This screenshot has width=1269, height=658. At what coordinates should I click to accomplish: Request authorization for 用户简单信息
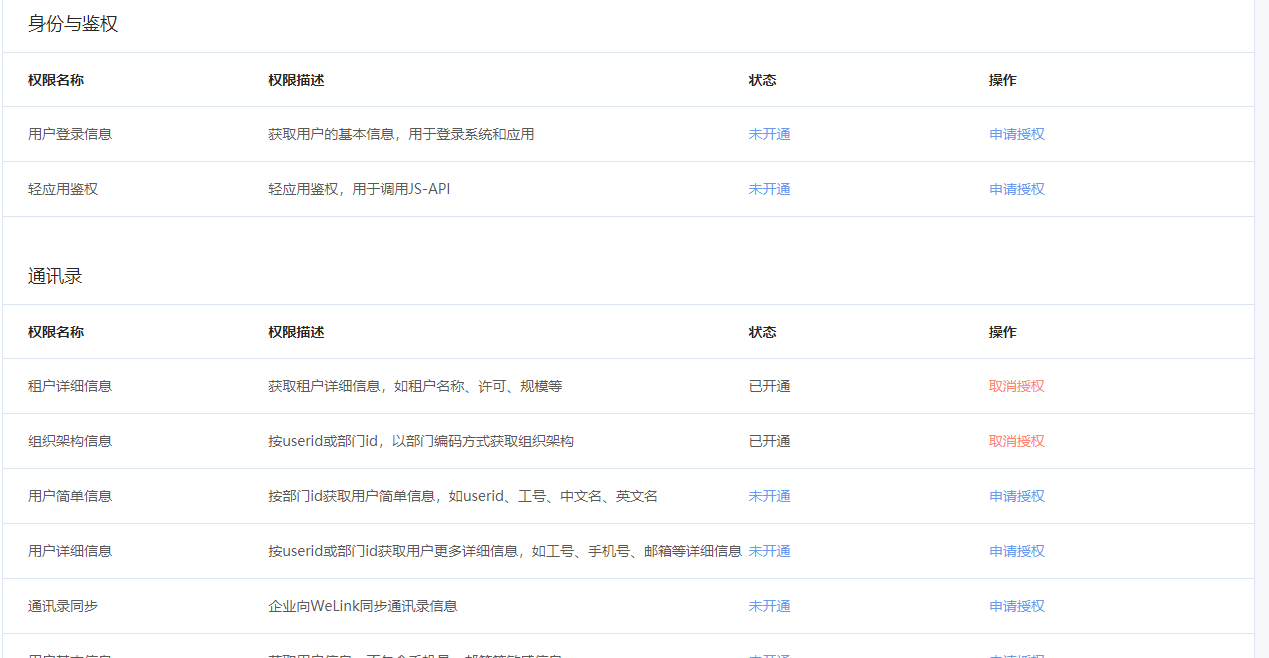(x=1017, y=496)
